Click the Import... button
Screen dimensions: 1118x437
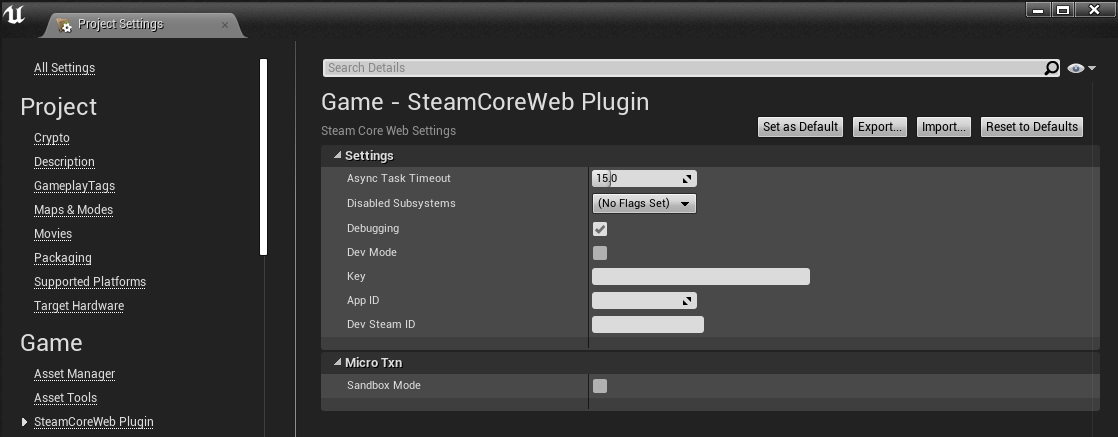[x=943, y=127]
